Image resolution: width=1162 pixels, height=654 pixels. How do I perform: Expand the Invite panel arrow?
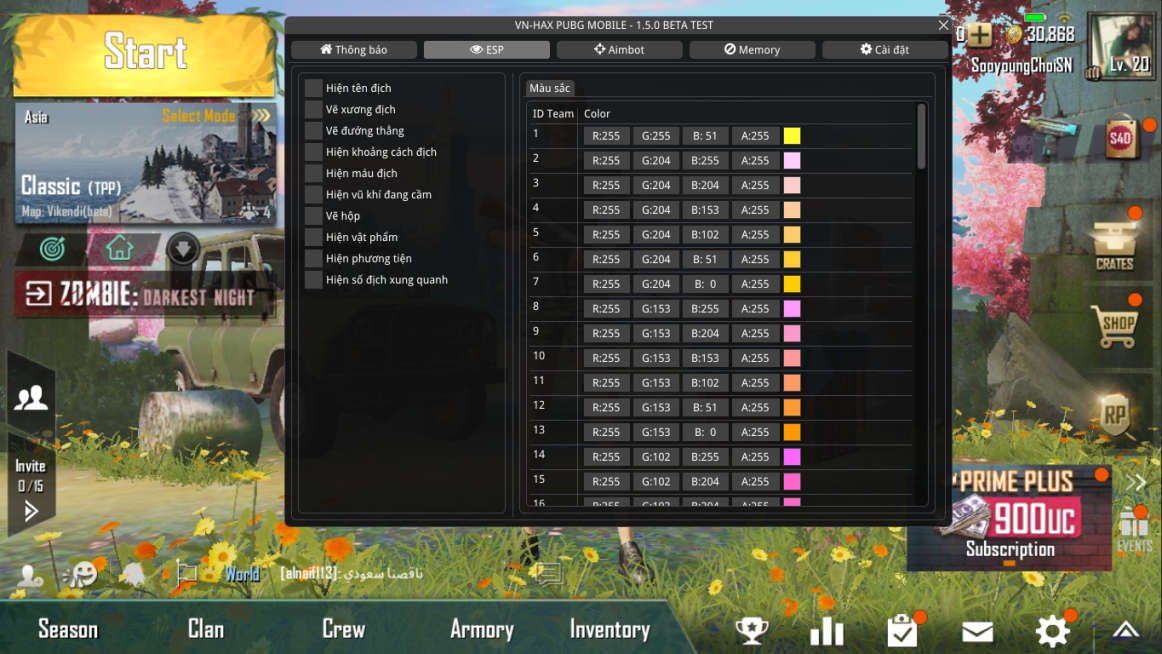(x=30, y=511)
